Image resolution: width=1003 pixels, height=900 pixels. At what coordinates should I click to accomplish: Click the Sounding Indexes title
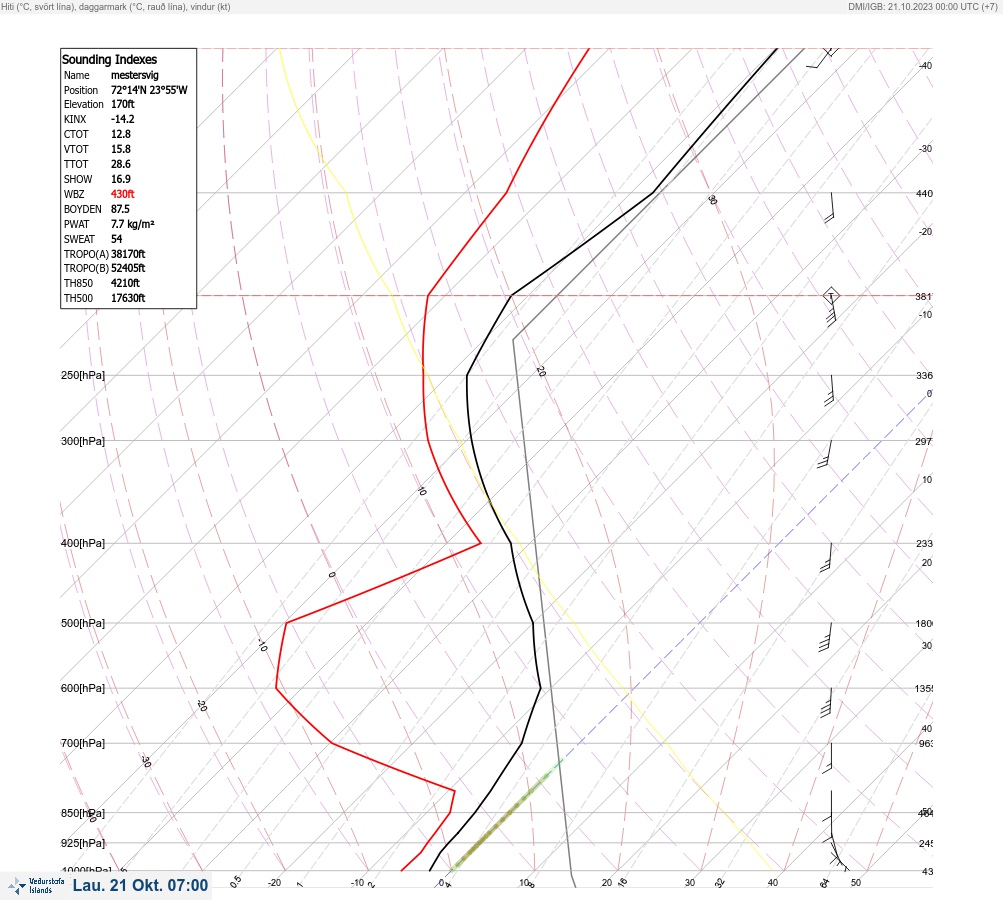[x=109, y=59]
